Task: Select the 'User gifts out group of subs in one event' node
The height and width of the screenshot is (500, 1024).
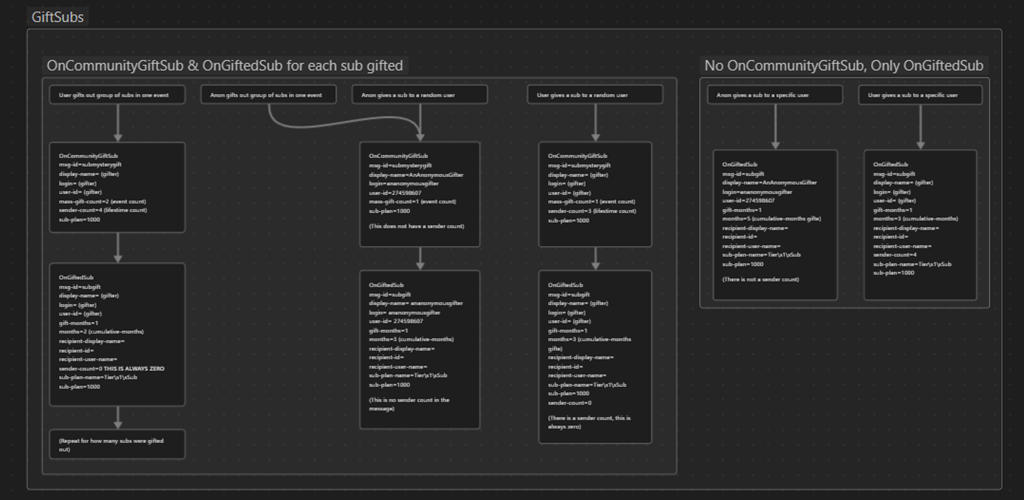Action: (x=118, y=95)
